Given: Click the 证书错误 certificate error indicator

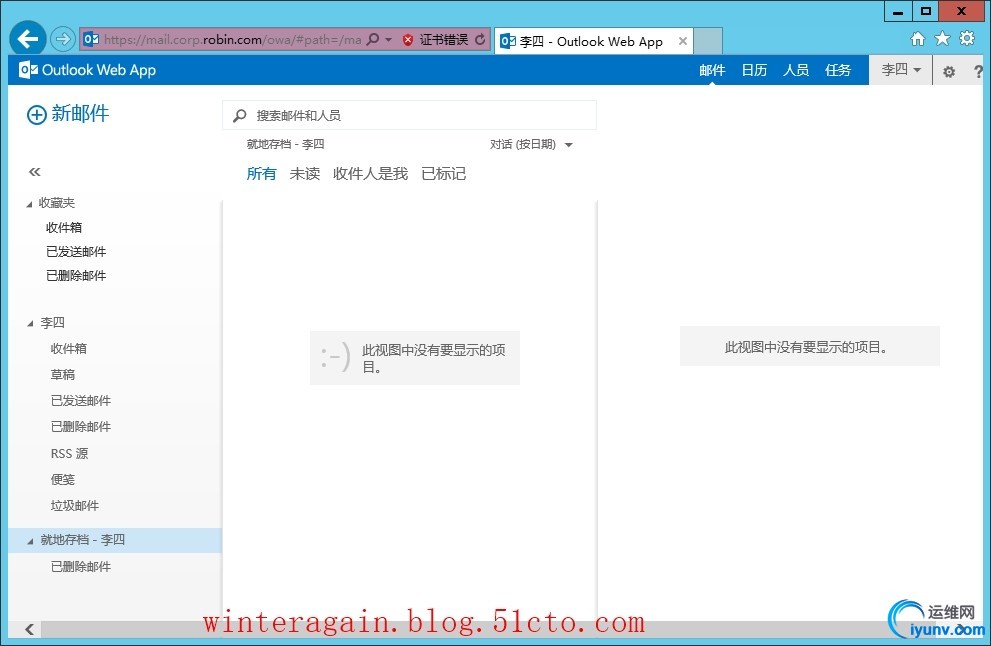Looking at the screenshot, I should pos(435,40).
